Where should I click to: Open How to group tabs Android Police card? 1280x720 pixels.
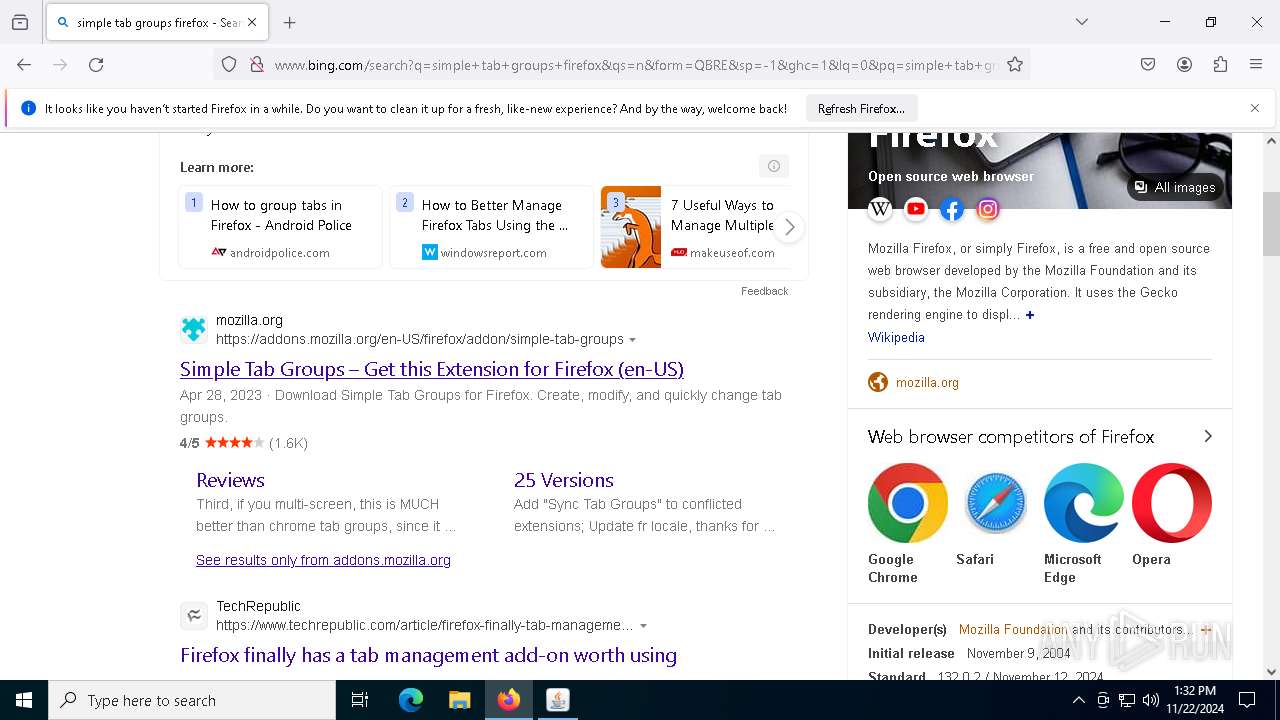tap(280, 227)
